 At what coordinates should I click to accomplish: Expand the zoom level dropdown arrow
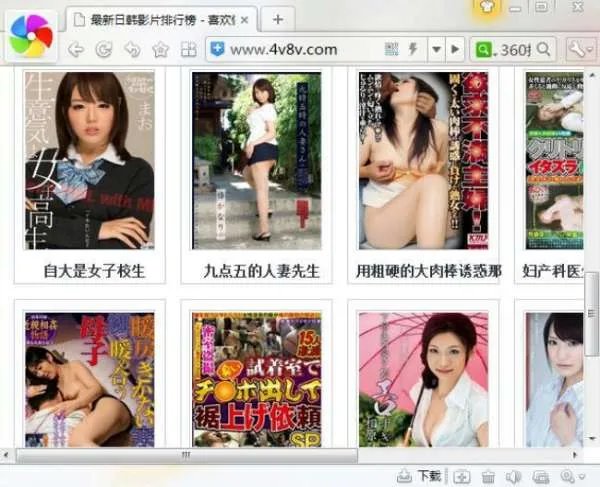tap(582, 477)
